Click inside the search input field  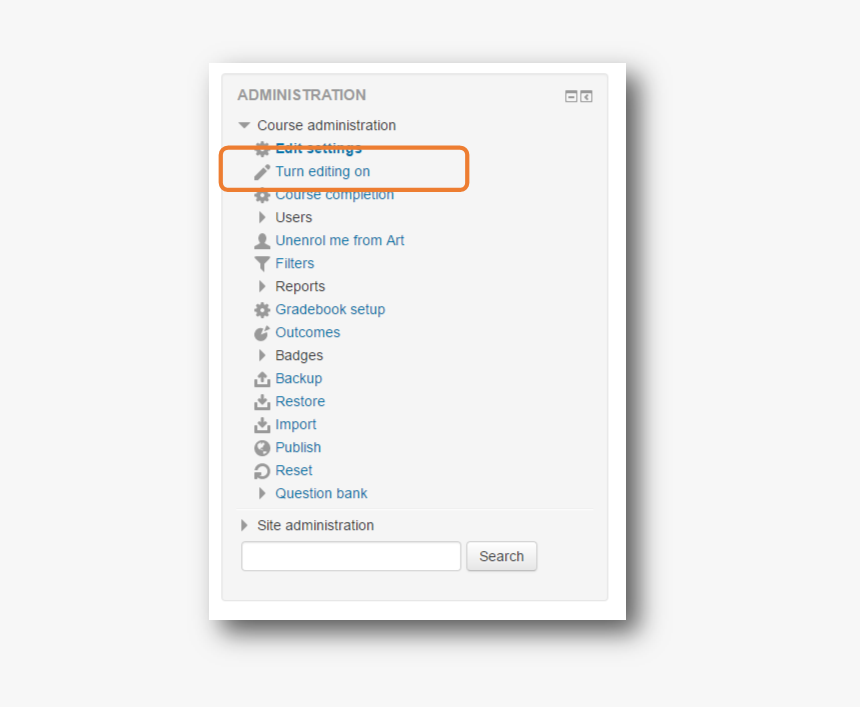click(x=350, y=556)
